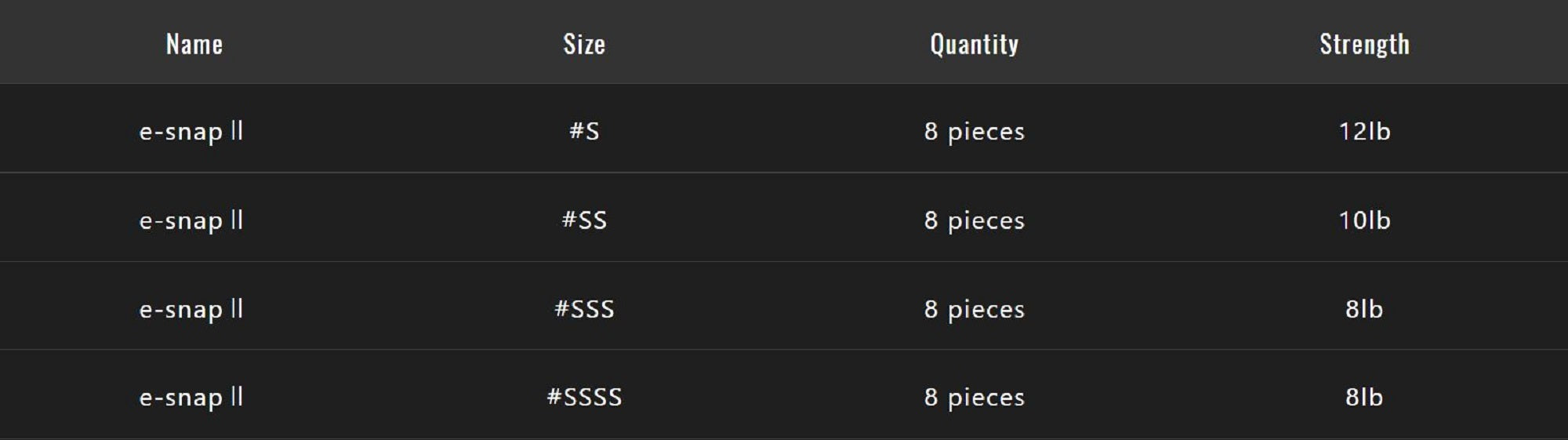Select e-snap II name in #SS row

[191, 220]
